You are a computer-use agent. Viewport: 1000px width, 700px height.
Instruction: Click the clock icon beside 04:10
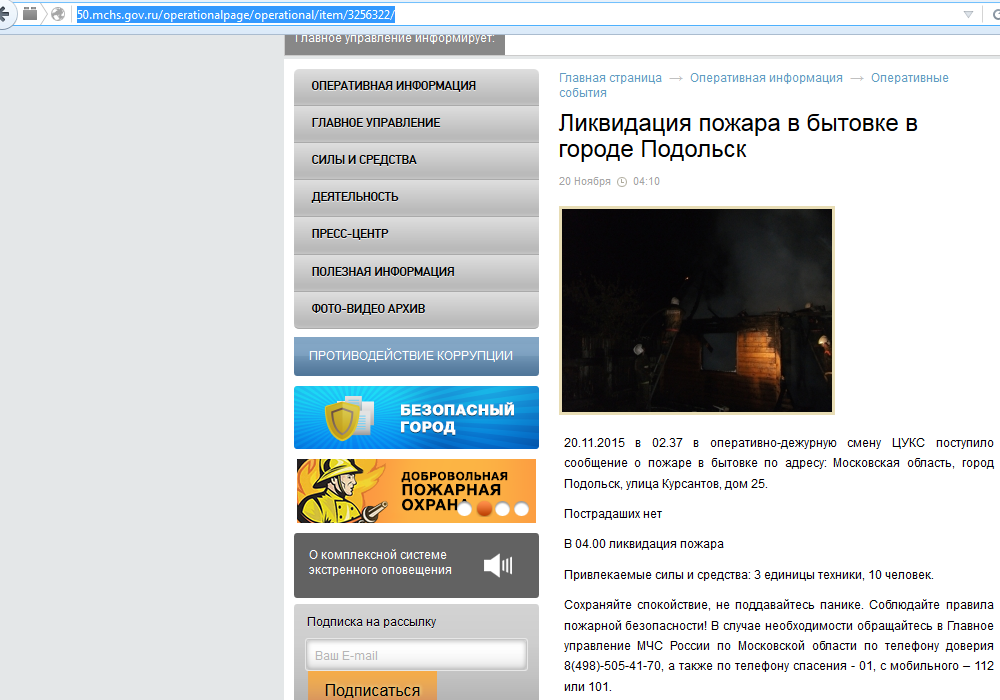(622, 182)
